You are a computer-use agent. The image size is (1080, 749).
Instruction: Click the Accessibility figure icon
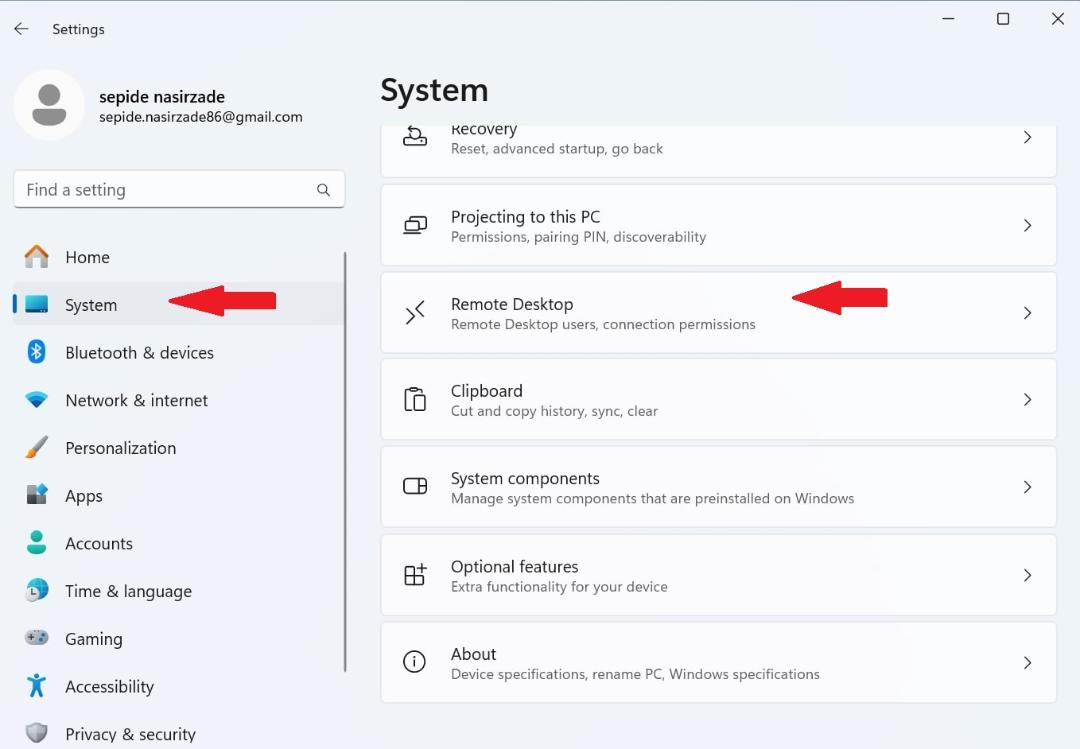[37, 686]
